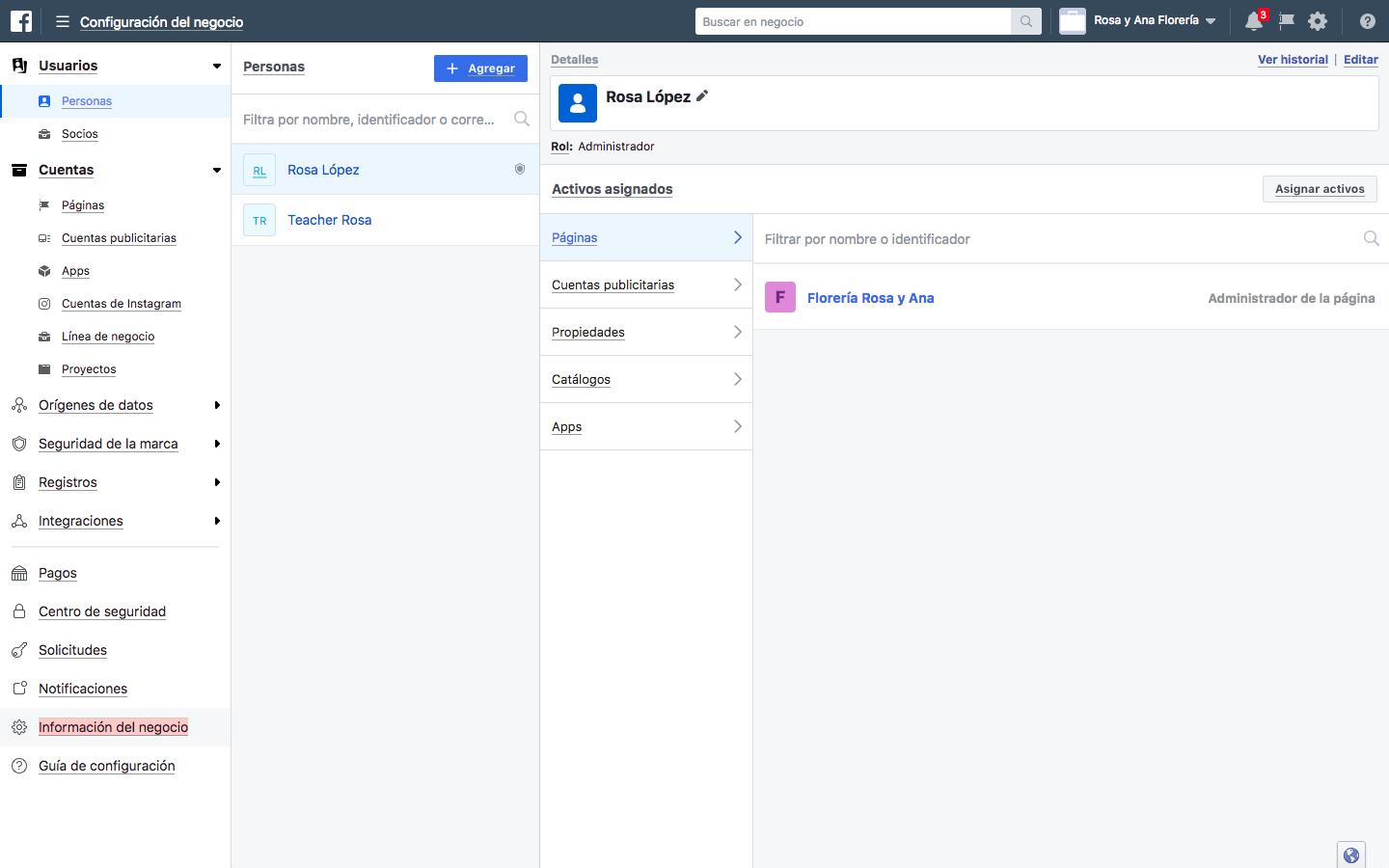
Task: Select Personas in sidebar
Action: click(87, 101)
